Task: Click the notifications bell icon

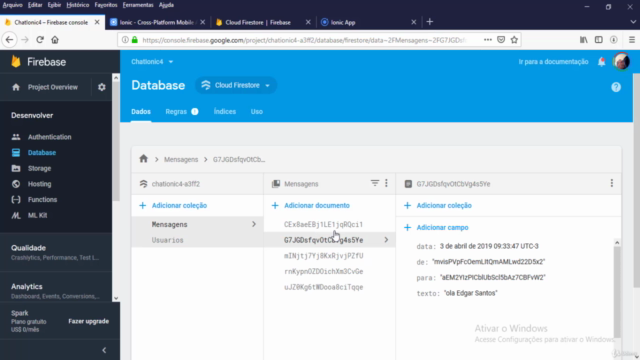Action: click(601, 62)
